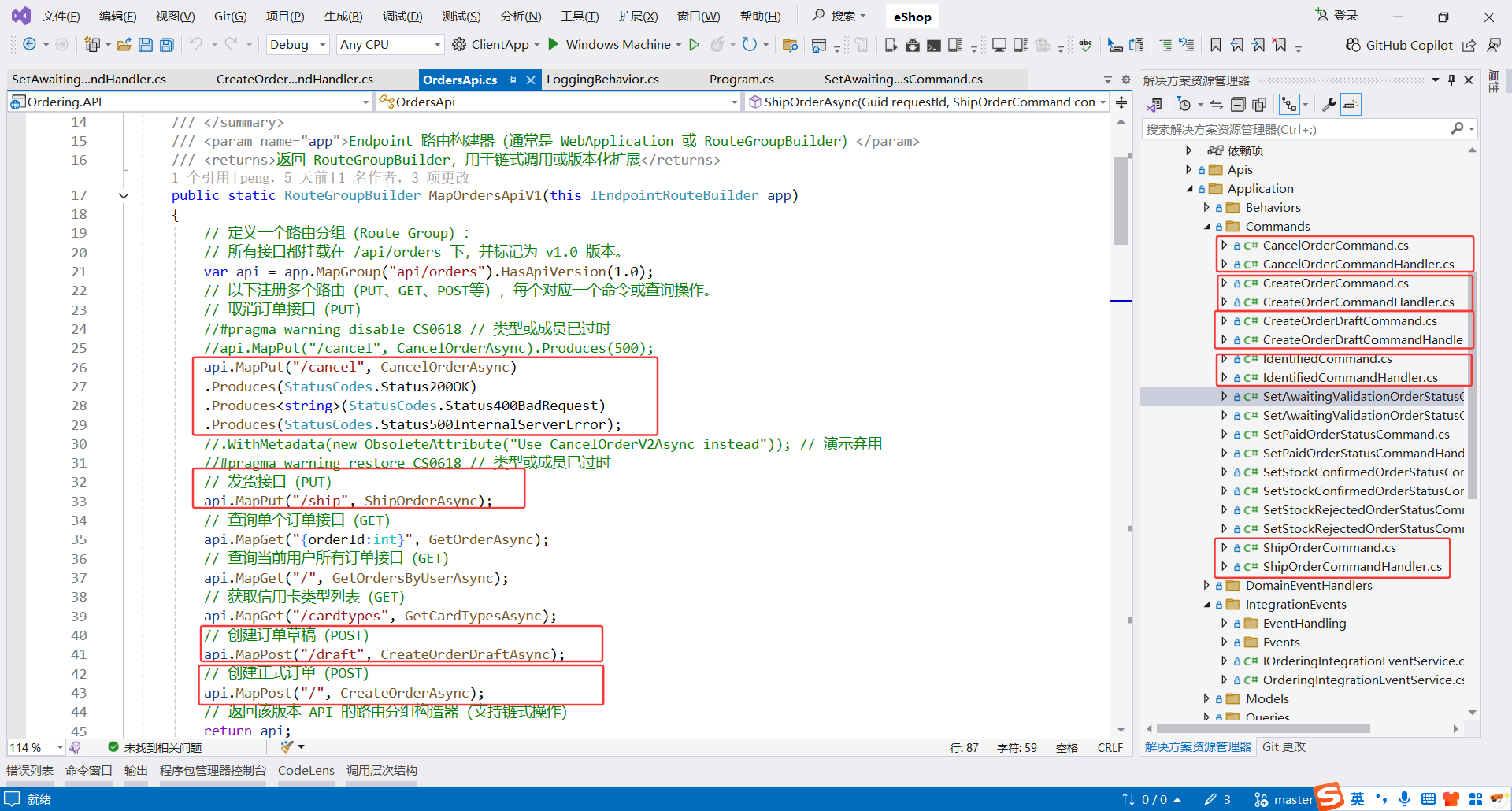
Task: Toggle file nesting in Solution Explorer
Action: coord(1289,104)
